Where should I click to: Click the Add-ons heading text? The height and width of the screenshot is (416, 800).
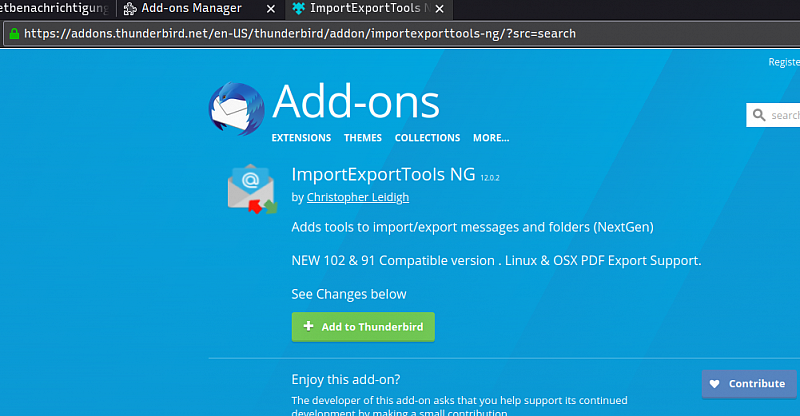click(x=356, y=102)
